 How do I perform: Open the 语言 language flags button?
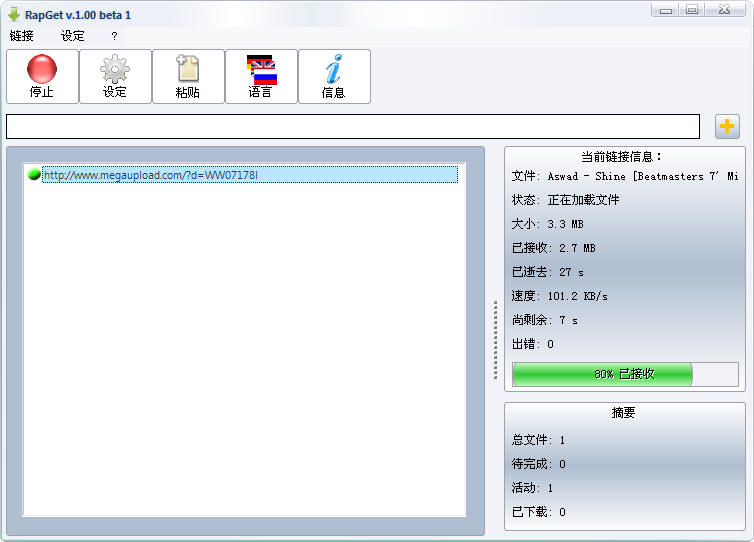pos(262,76)
